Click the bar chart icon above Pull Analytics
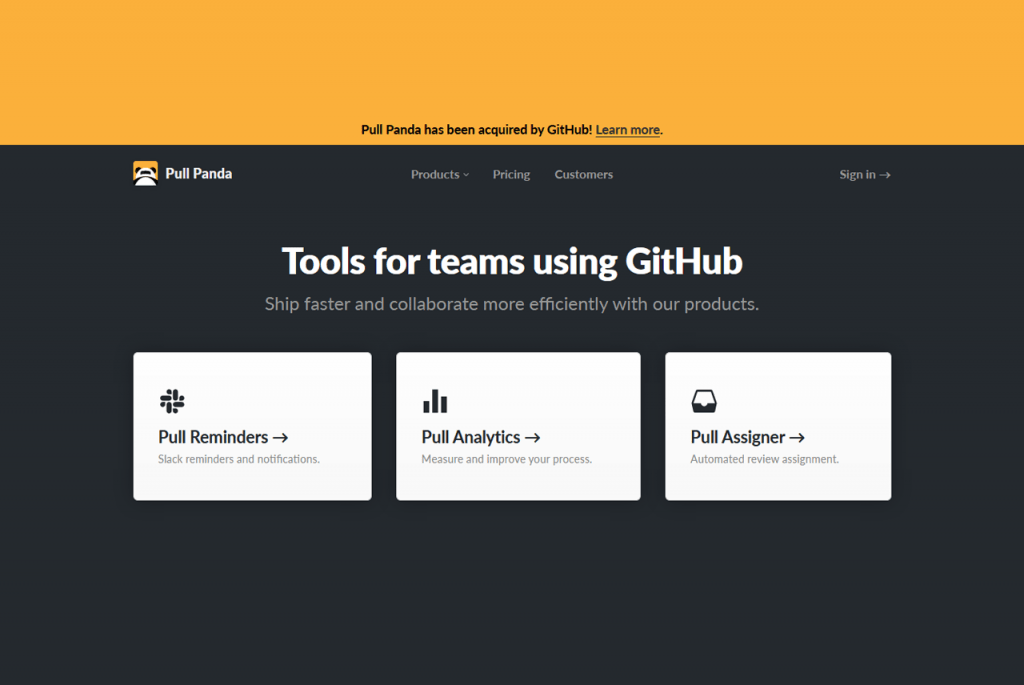The image size is (1024, 685). point(435,400)
